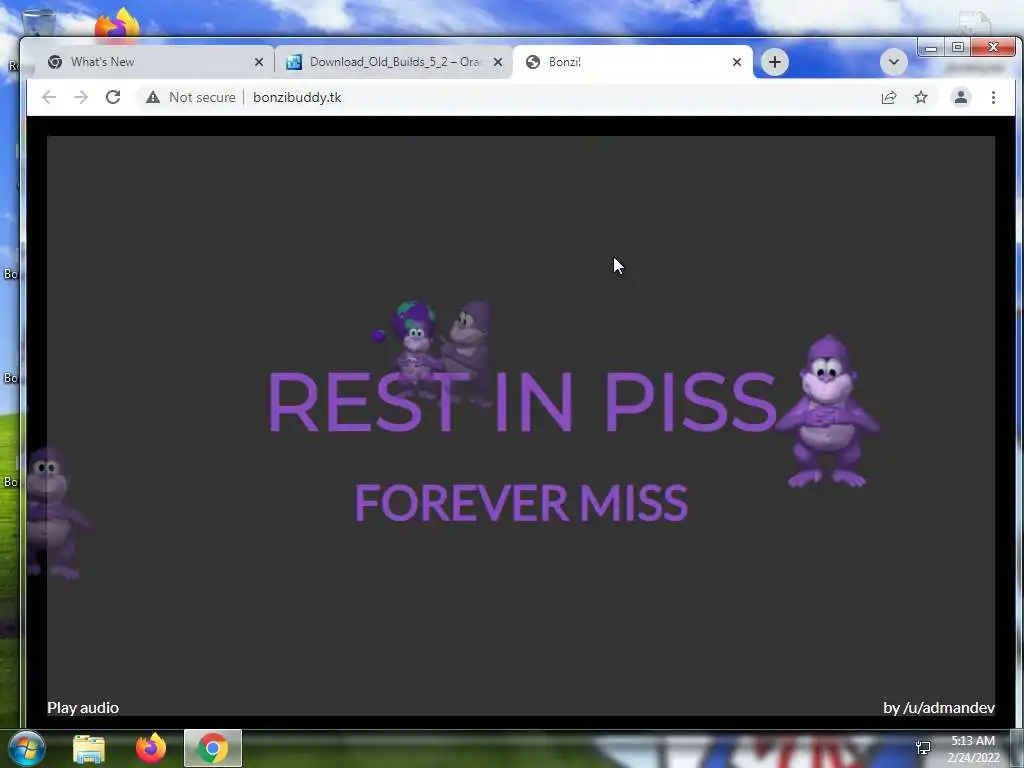Click the FOREVER MISS text

click(520, 502)
